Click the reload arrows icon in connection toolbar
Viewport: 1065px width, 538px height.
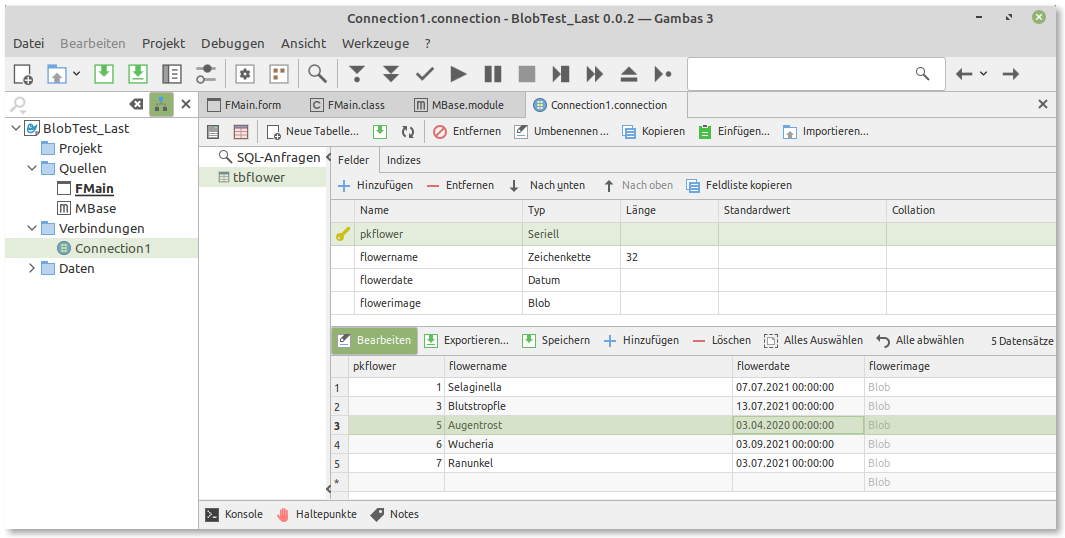(408, 131)
